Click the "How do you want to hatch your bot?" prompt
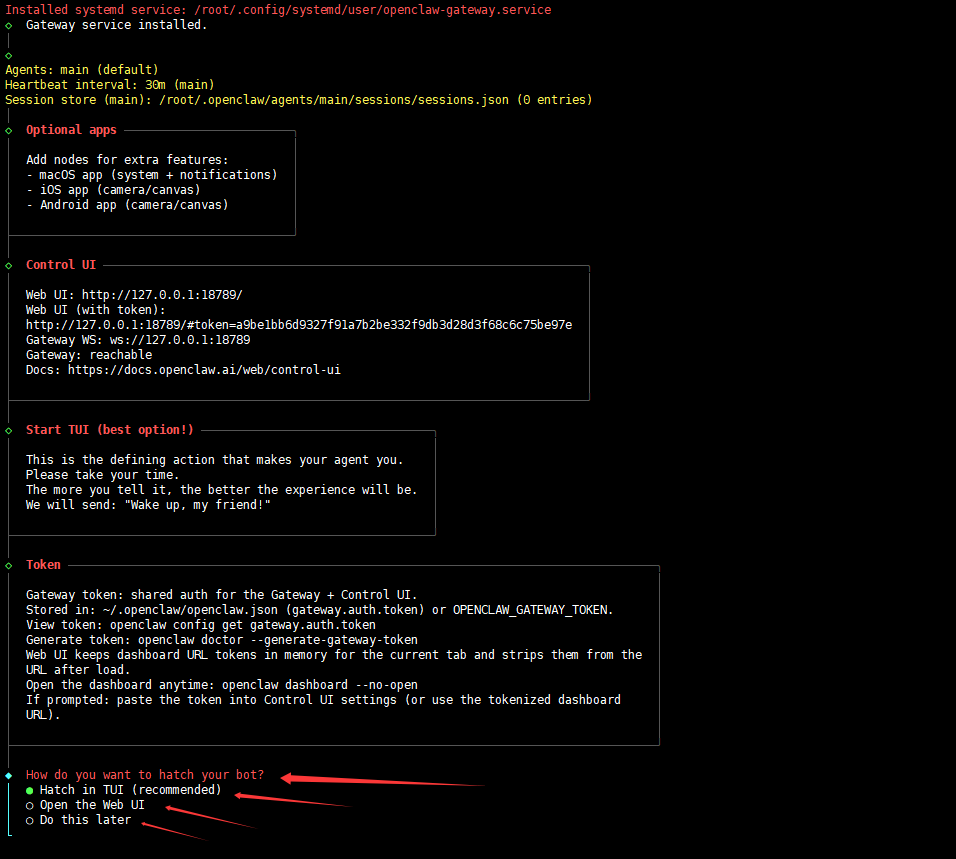The width and height of the screenshot is (956, 859). tap(145, 775)
